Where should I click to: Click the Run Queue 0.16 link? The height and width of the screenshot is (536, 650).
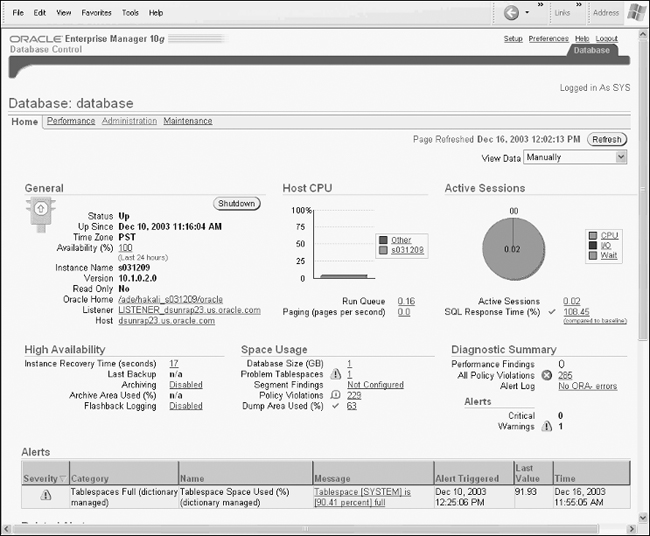click(406, 301)
